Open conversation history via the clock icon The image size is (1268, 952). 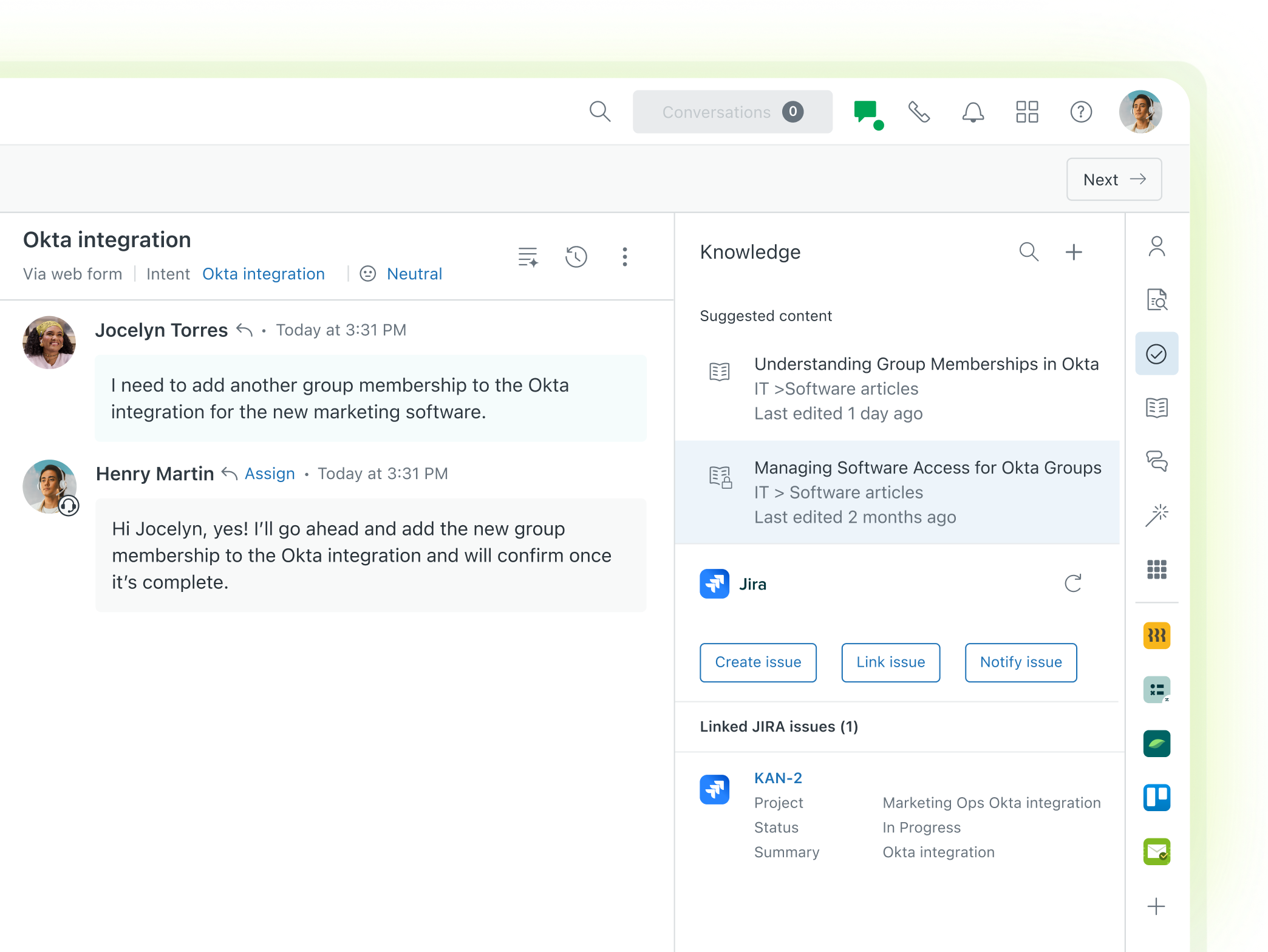click(576, 257)
